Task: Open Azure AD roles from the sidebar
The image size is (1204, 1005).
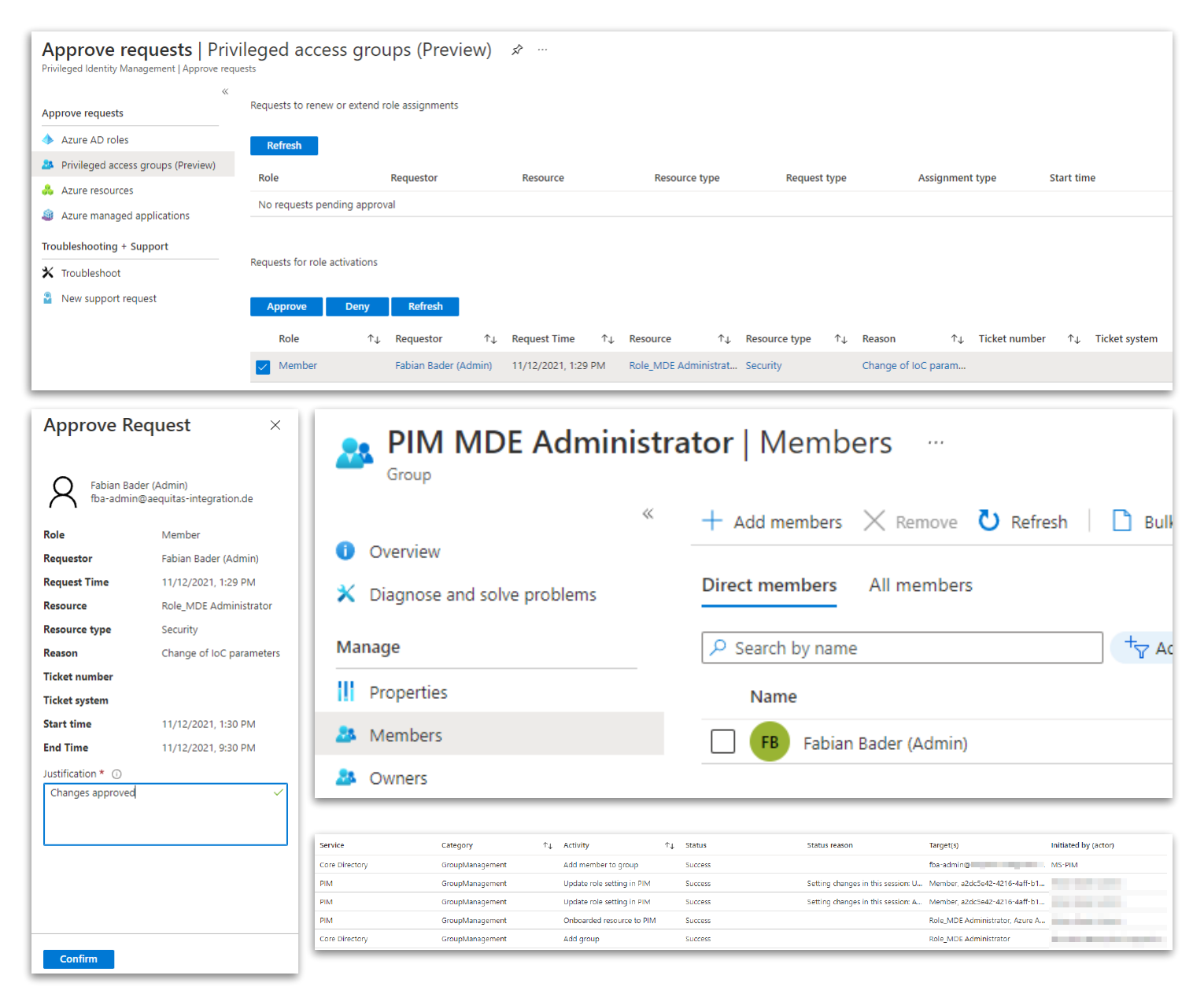Action: (x=94, y=139)
